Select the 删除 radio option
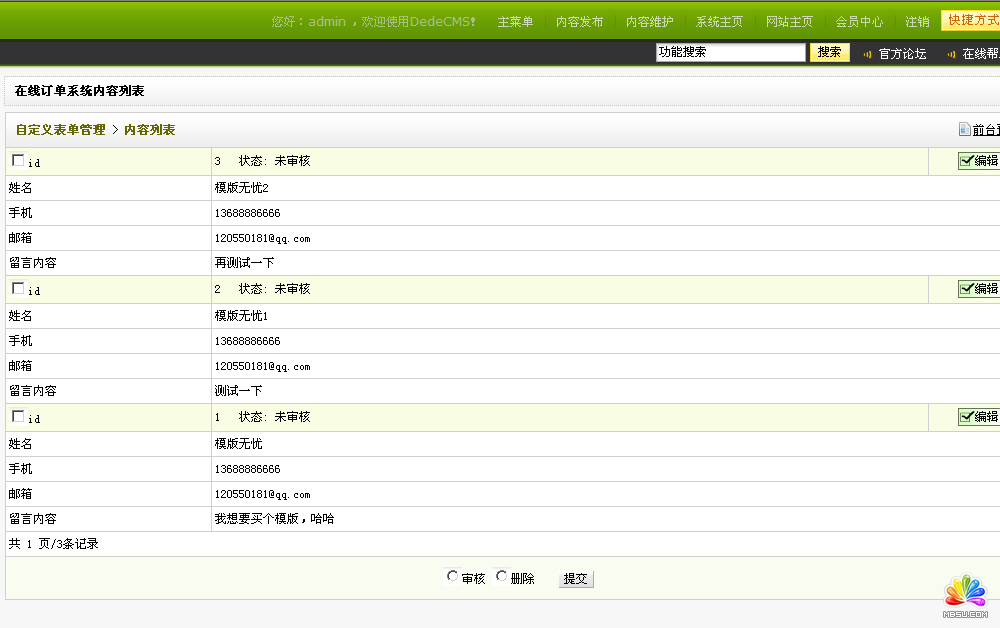 point(502,576)
